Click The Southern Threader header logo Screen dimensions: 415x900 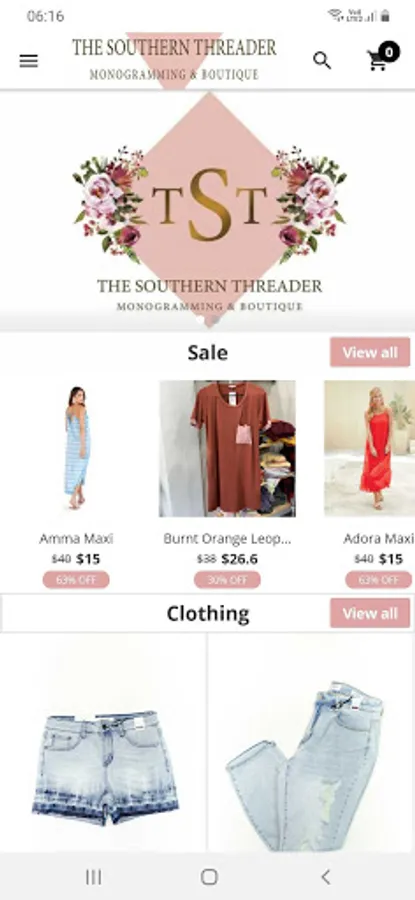coord(174,59)
